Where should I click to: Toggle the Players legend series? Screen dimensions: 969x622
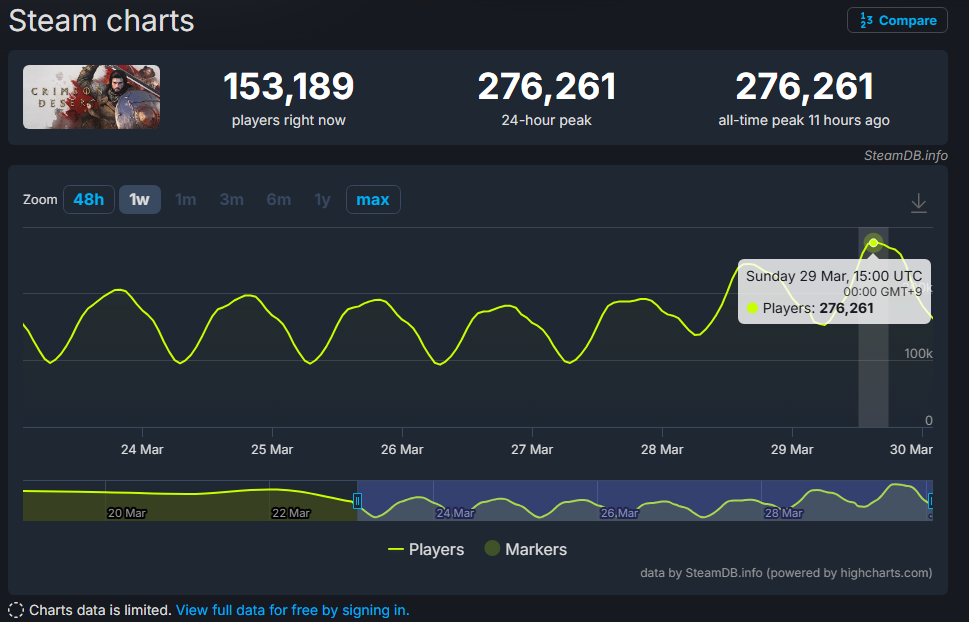[425, 549]
